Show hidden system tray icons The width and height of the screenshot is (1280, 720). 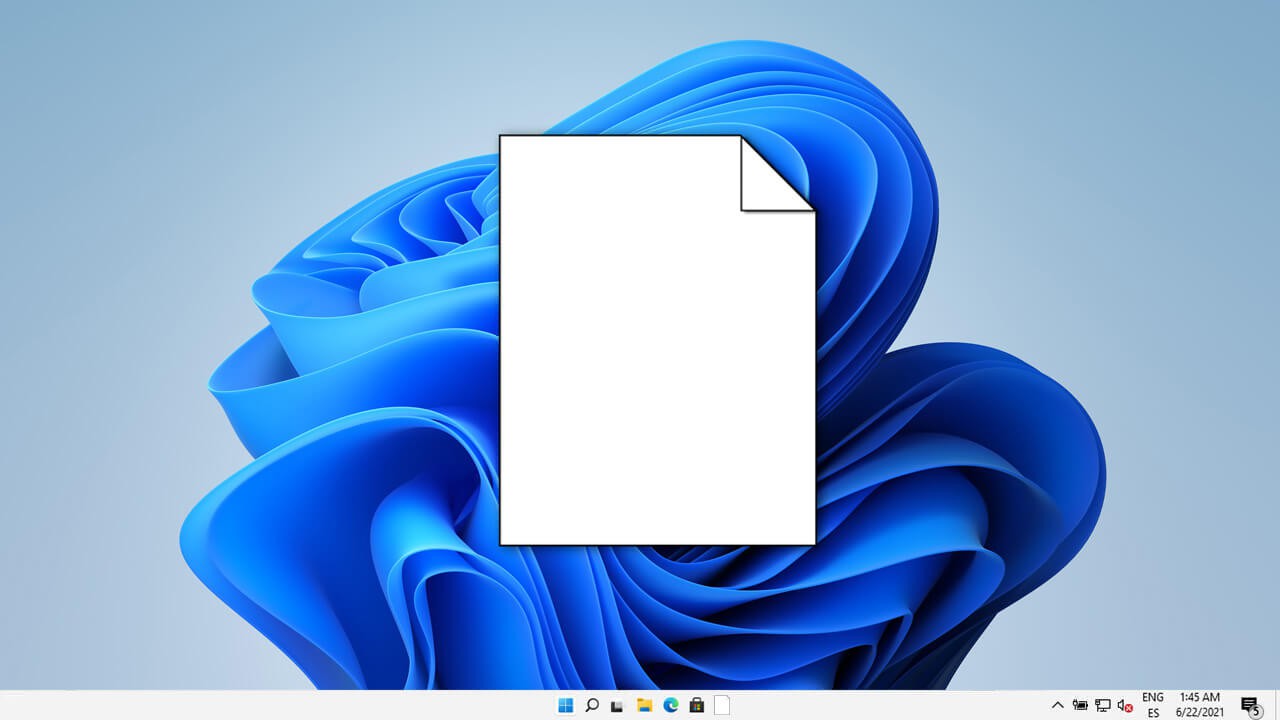click(x=1057, y=705)
